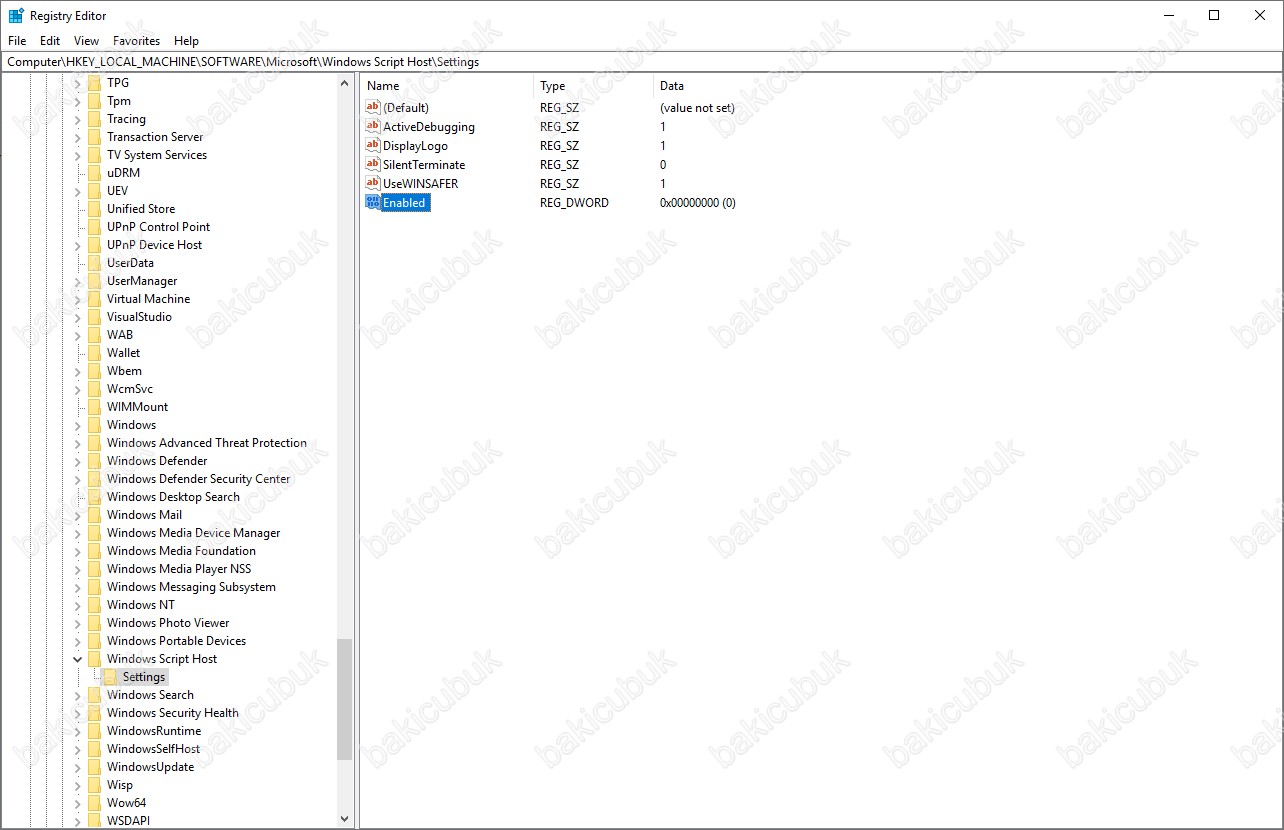Viewport: 1284px width, 830px height.
Task: Click the folder icon next to Windows NT
Action: [94, 605]
